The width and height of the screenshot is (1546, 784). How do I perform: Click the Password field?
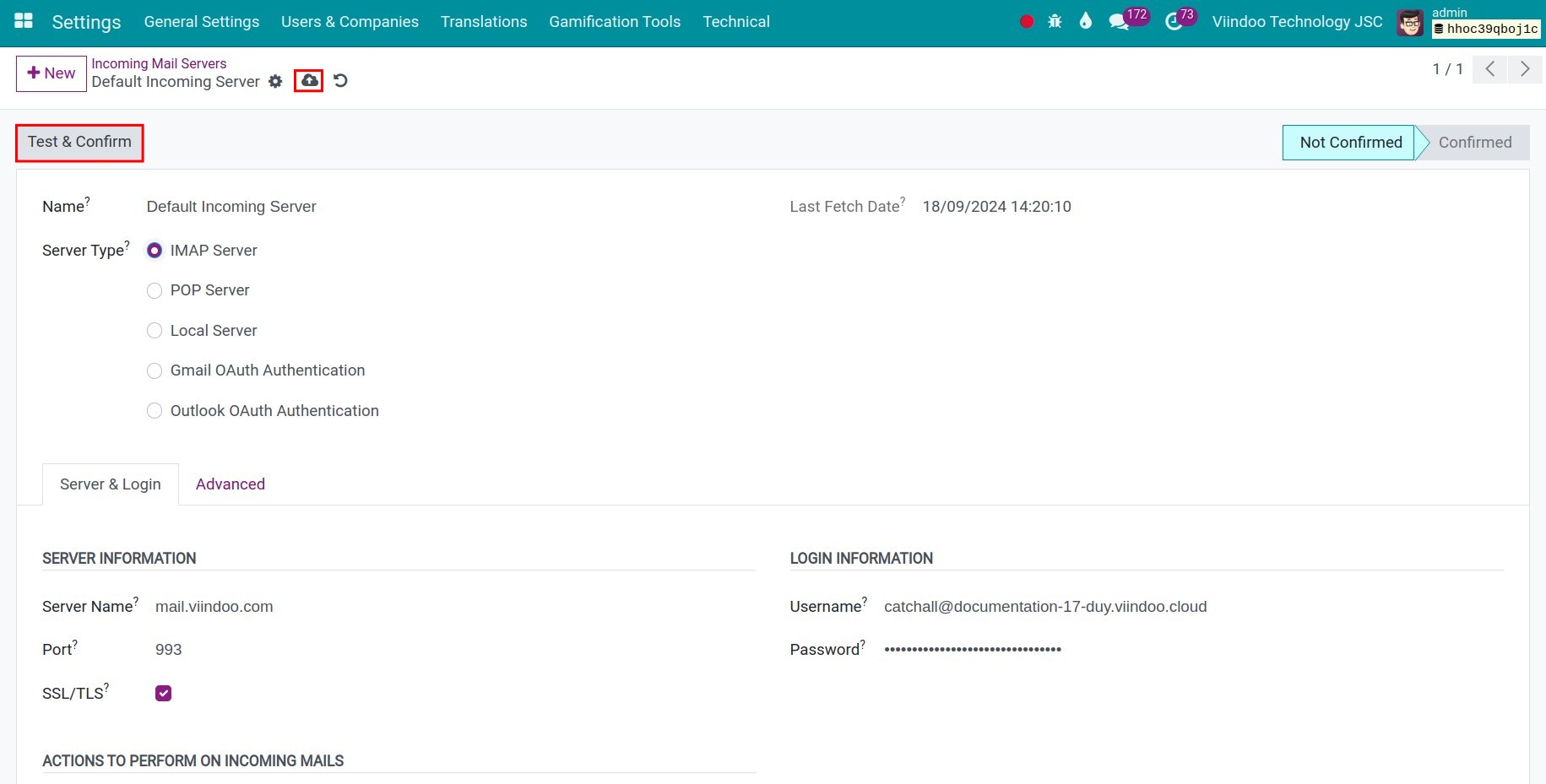973,650
